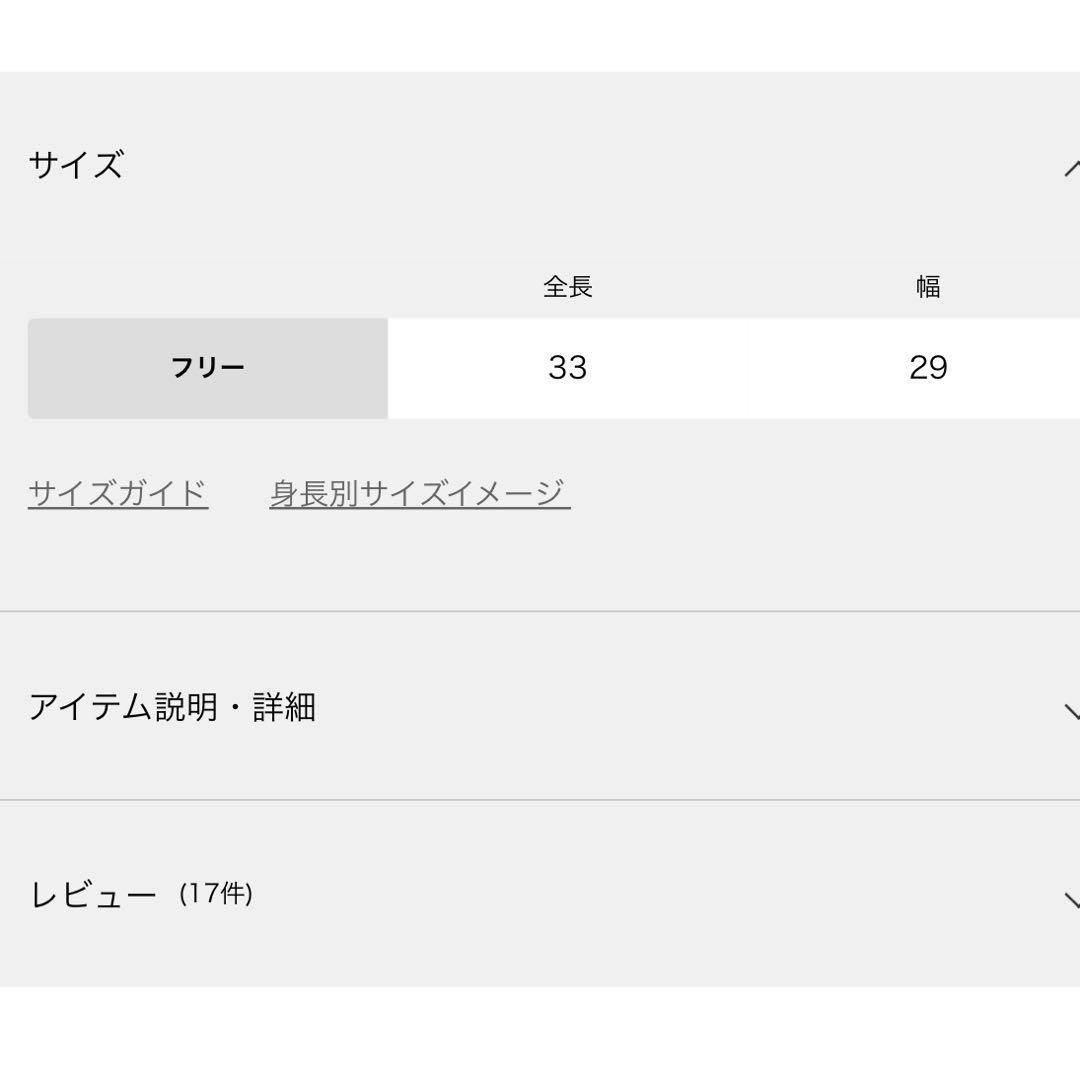Click the white table cell between 33 and 29
This screenshot has height=1080, width=1080.
(748, 368)
